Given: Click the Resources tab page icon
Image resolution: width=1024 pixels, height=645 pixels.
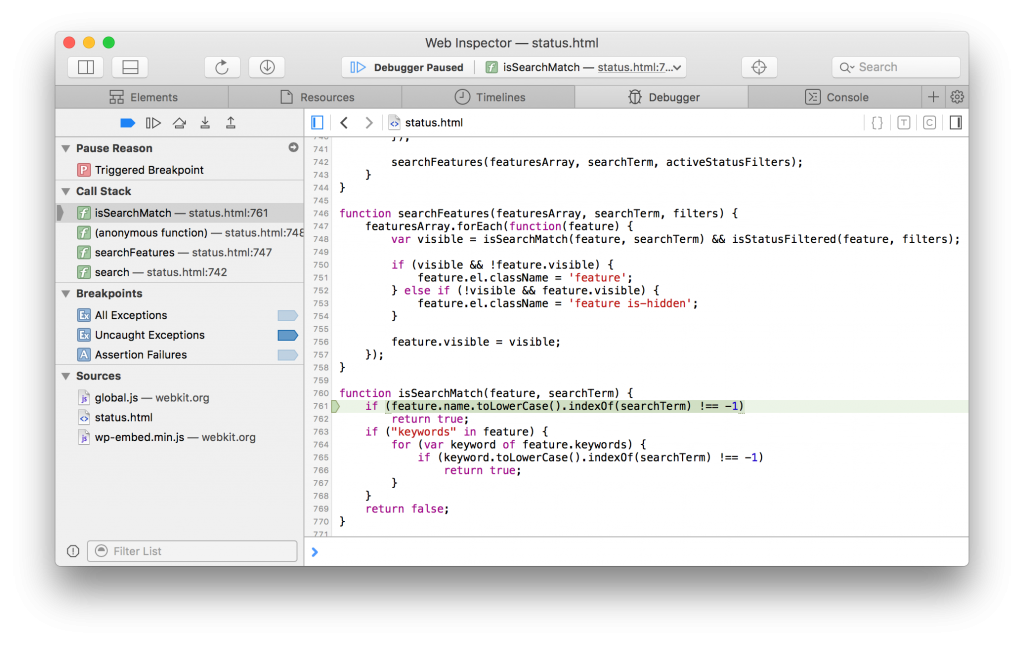Looking at the screenshot, I should 286,97.
